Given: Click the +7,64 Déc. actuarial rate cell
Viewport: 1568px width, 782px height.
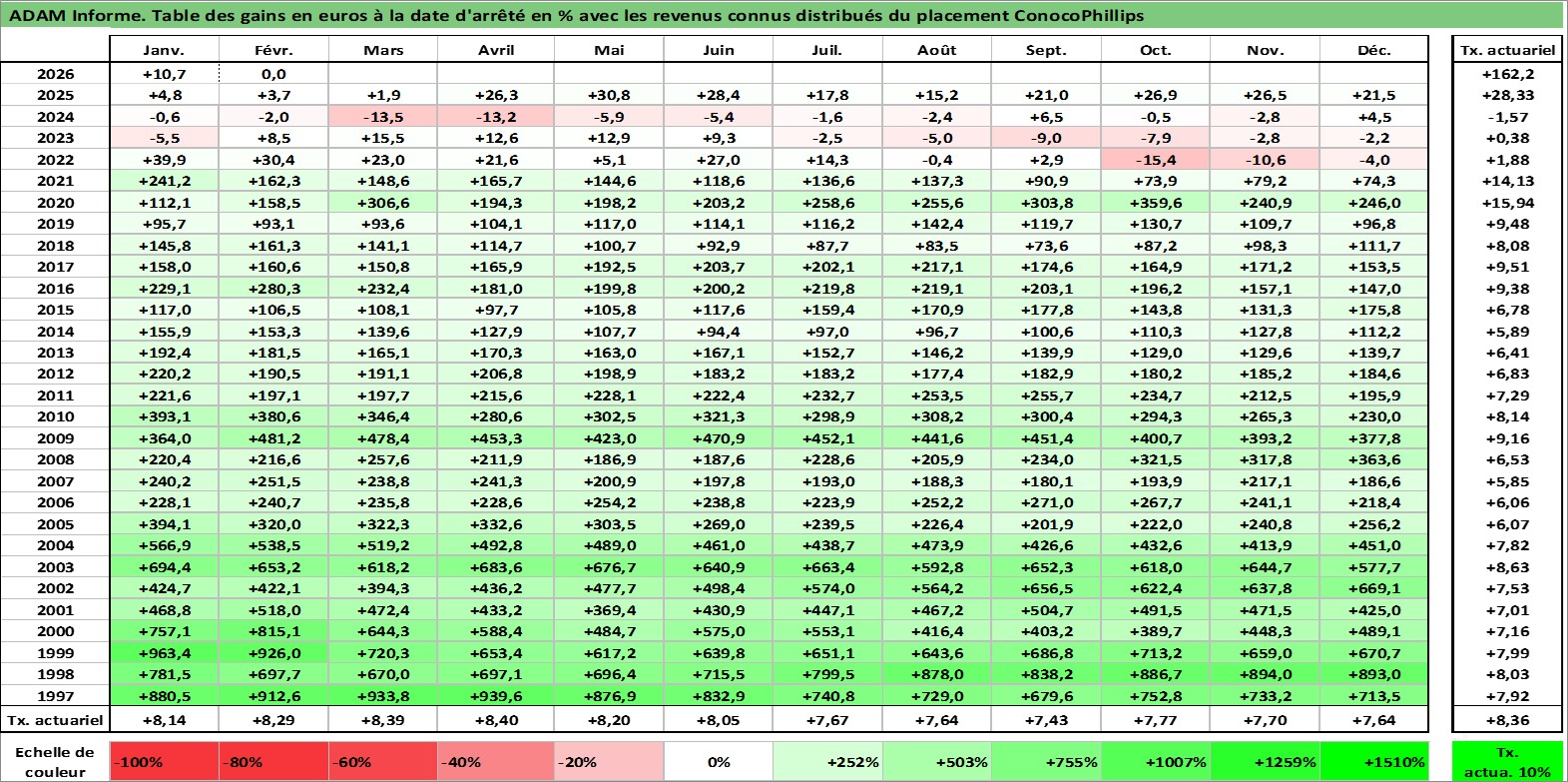Looking at the screenshot, I should tap(1373, 720).
